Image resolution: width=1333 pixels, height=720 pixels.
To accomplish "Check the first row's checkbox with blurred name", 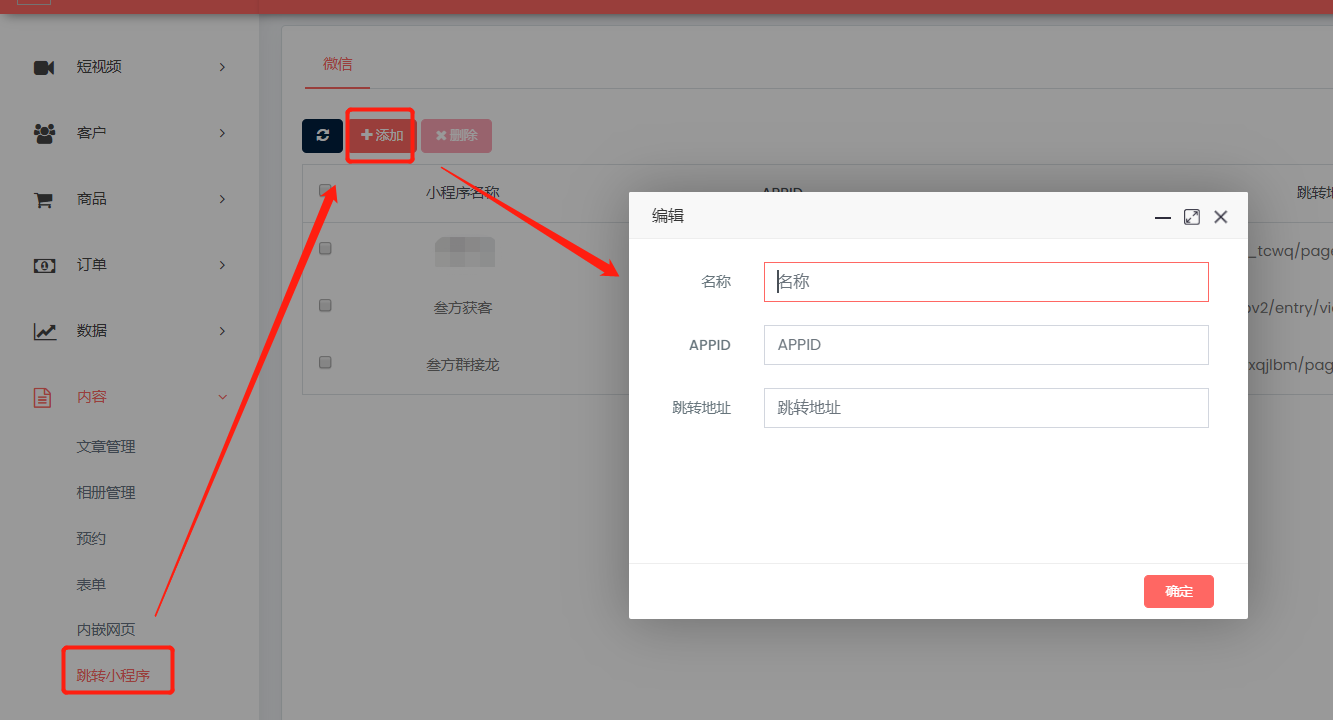I will point(325,249).
